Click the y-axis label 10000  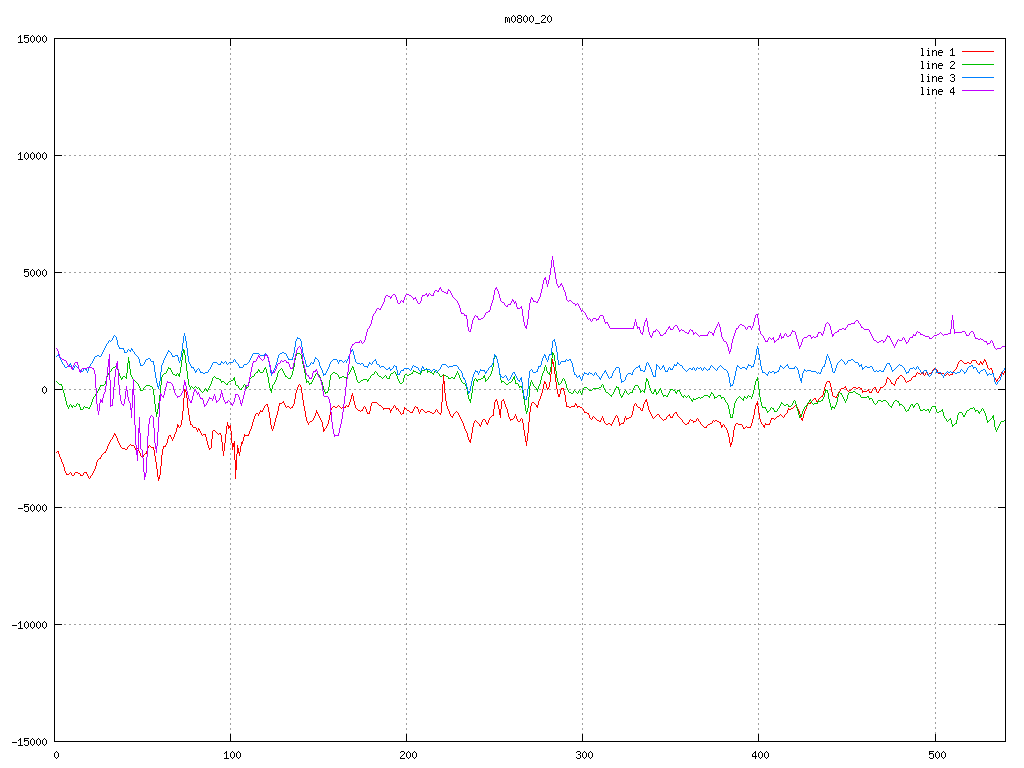[33, 156]
